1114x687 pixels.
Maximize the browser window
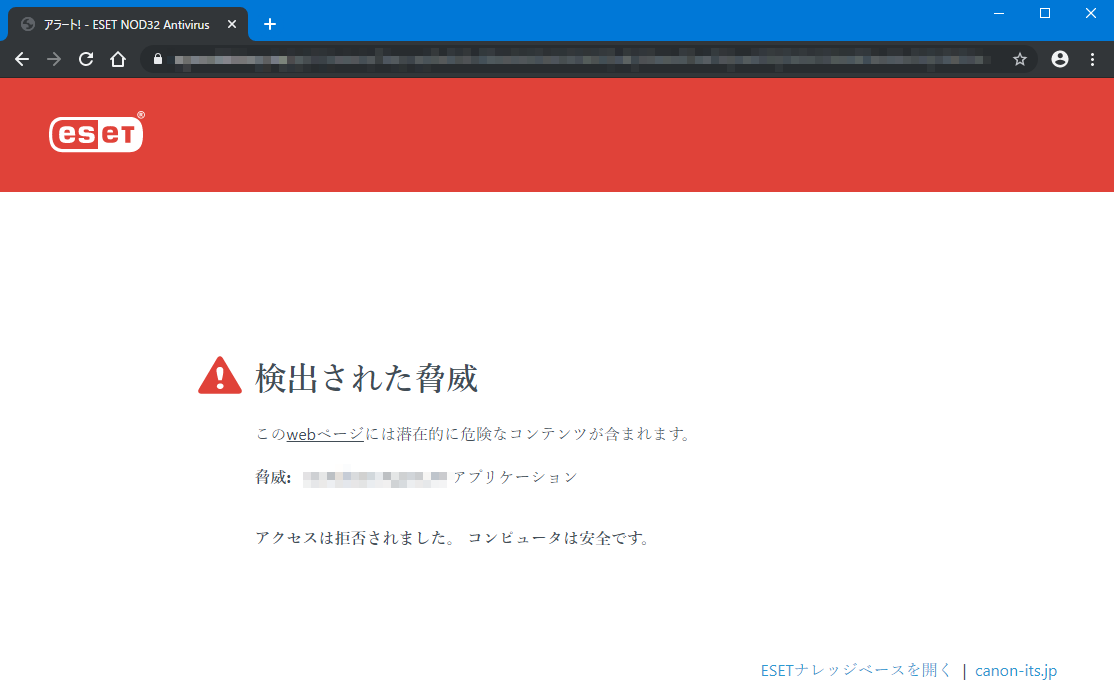tap(1044, 13)
